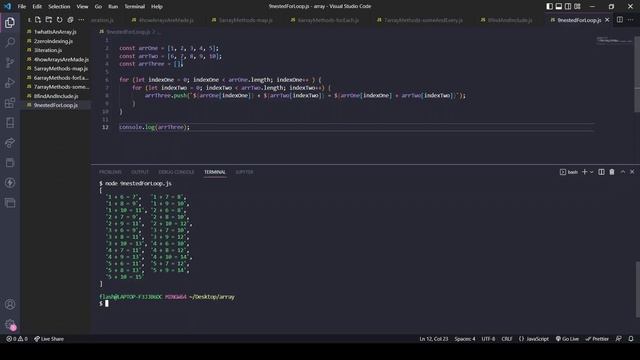
Task: Click the editor minimap preview
Action: (x=614, y=40)
